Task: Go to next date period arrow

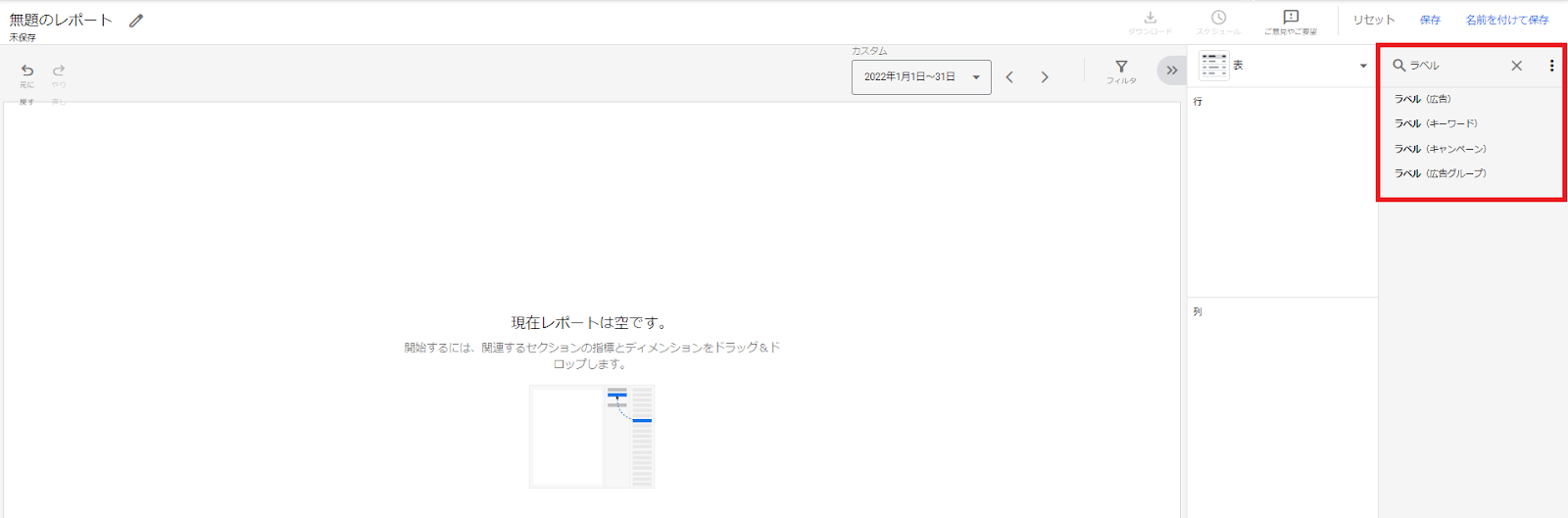Action: [x=1045, y=77]
